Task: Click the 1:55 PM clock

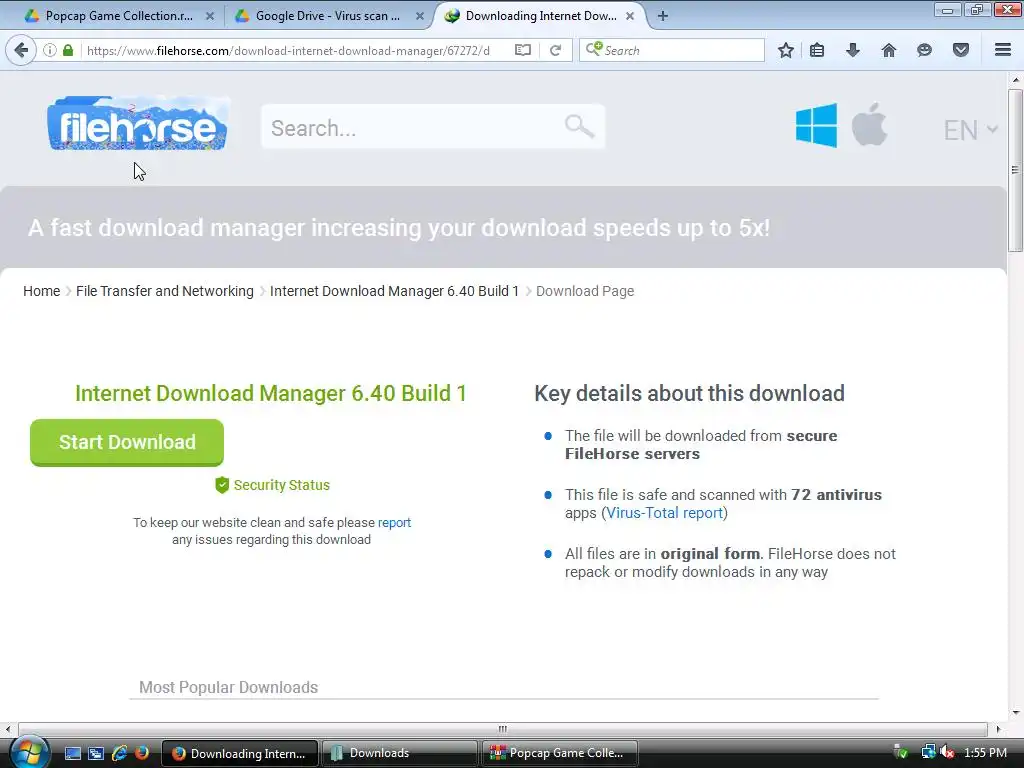Action: 985,752
